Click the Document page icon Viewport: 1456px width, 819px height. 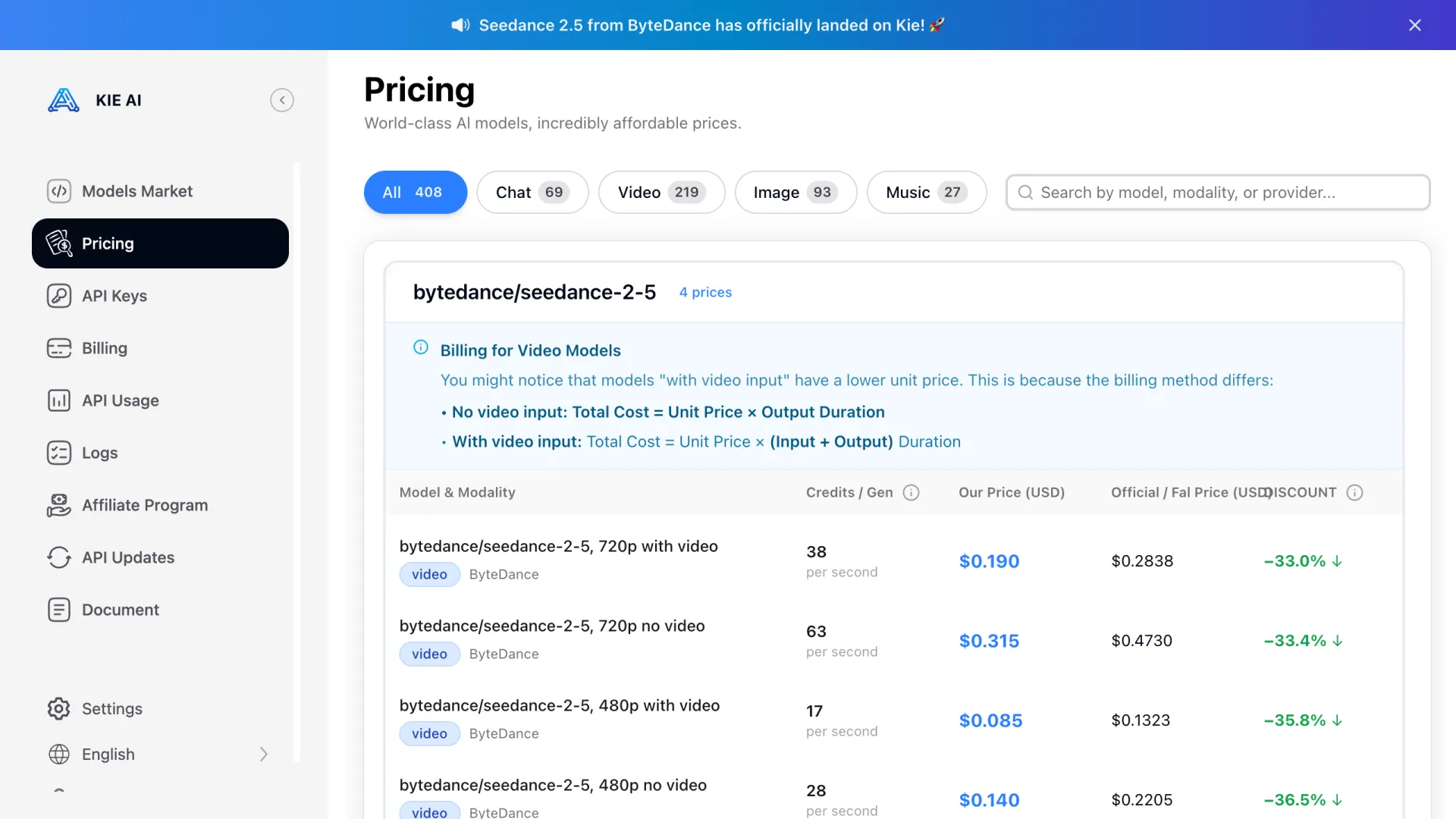click(x=59, y=610)
